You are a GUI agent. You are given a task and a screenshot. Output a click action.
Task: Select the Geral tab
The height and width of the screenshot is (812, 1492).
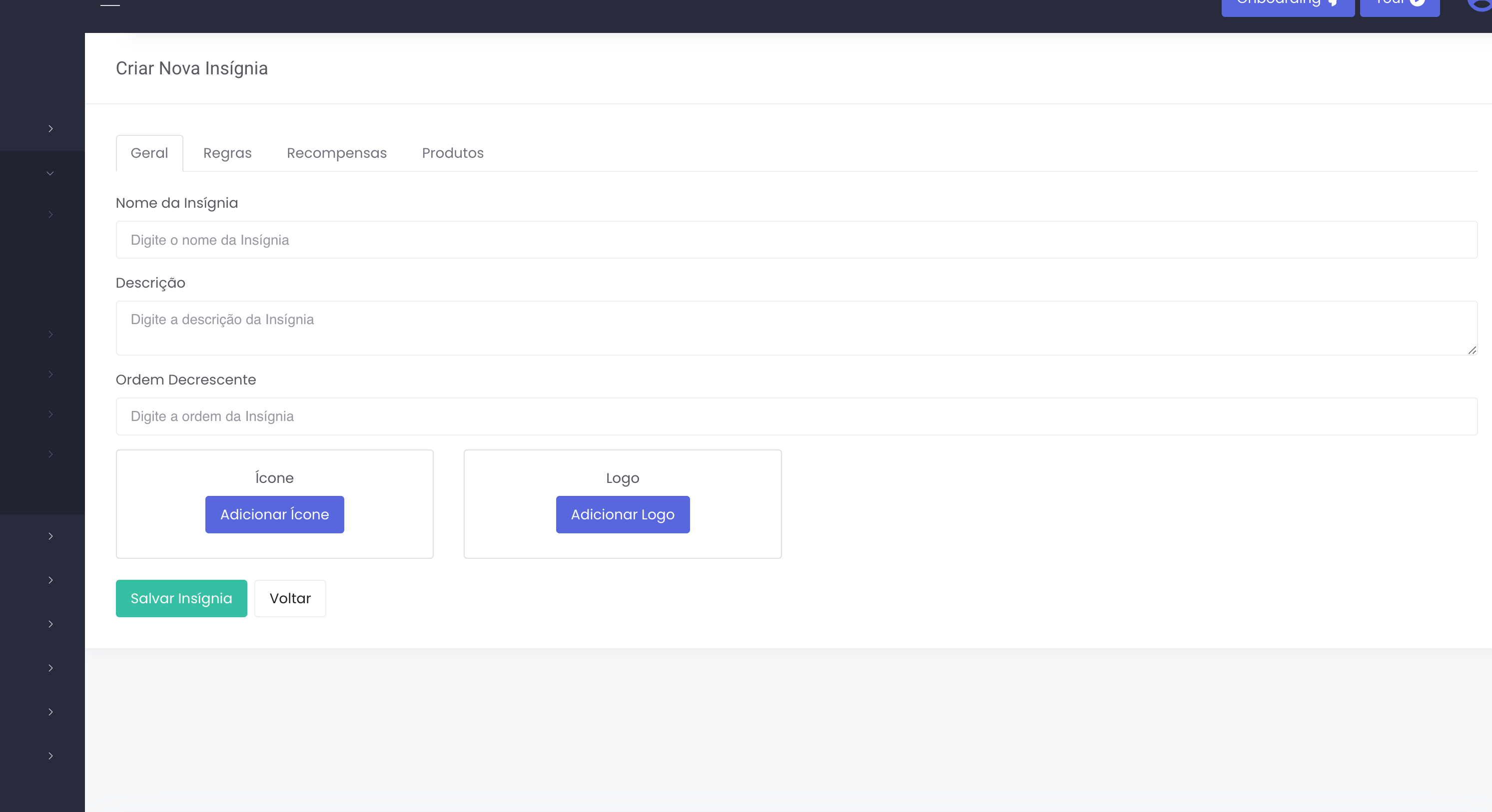[149, 153]
